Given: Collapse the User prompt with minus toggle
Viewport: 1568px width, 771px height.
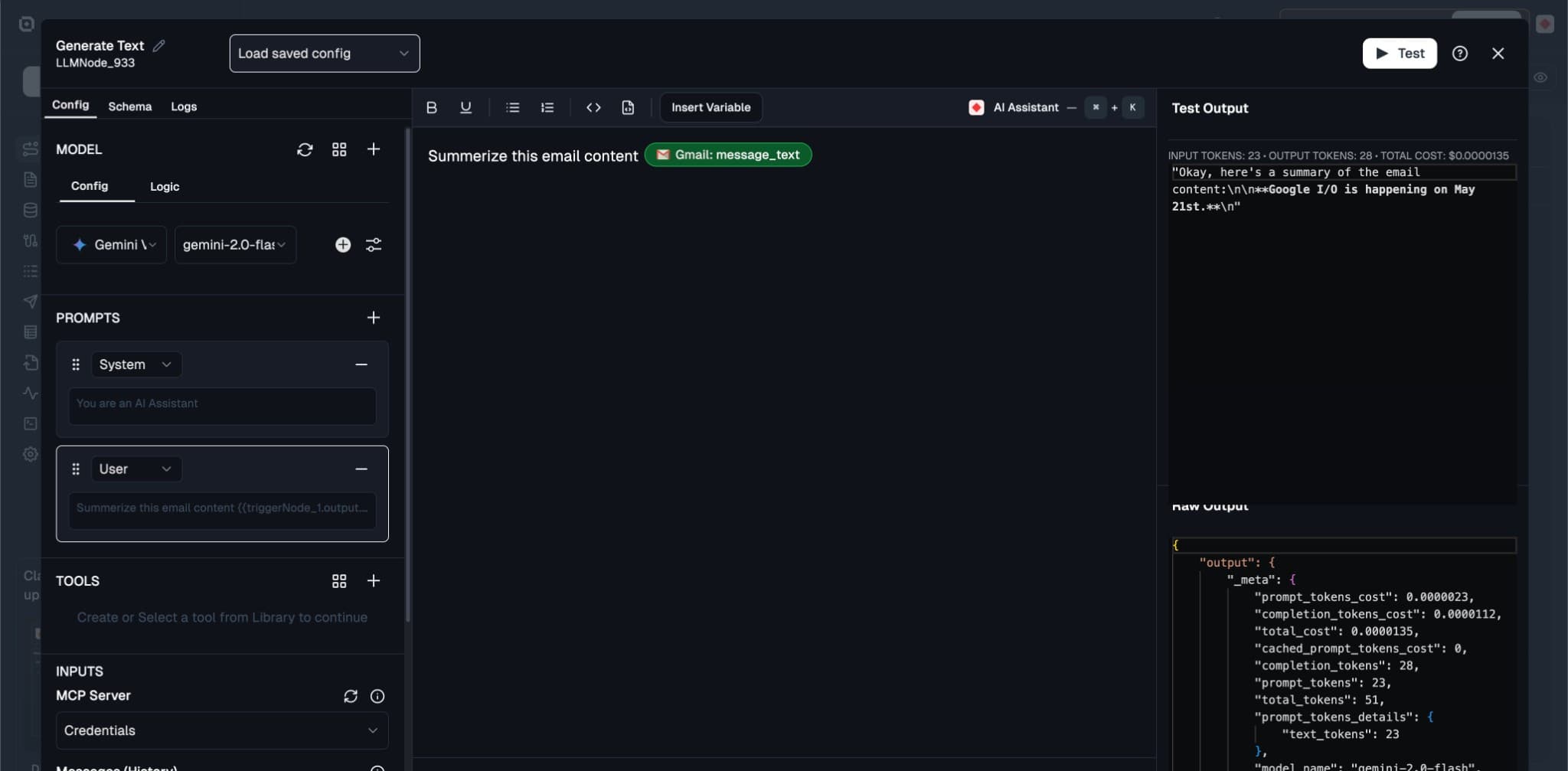Looking at the screenshot, I should pyautogui.click(x=361, y=469).
